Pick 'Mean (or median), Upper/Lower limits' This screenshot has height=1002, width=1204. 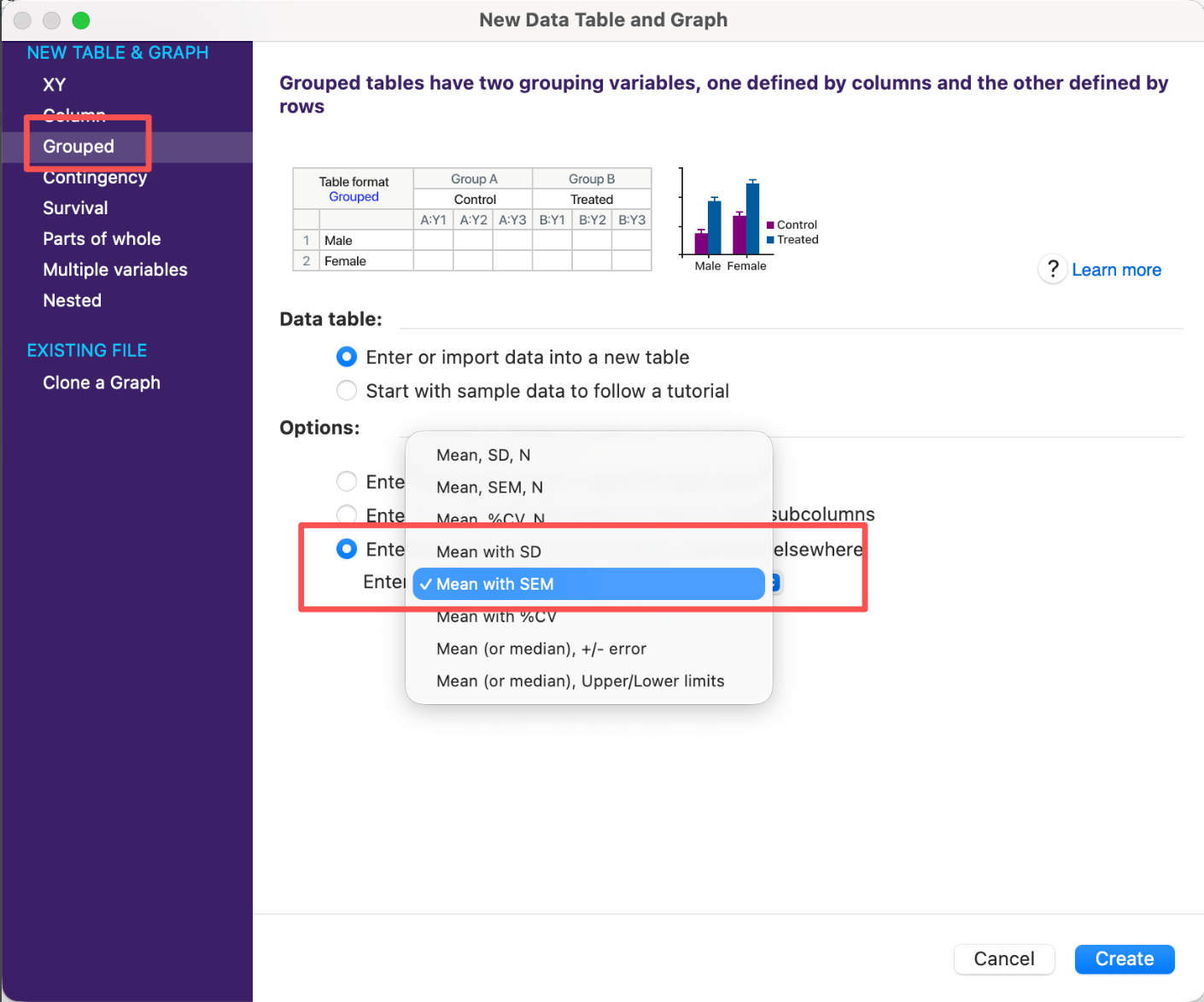[x=580, y=681]
